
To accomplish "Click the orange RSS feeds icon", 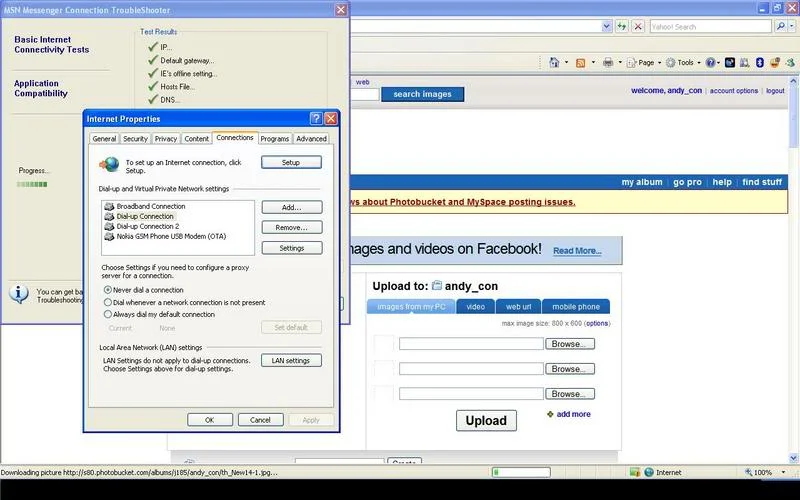I will point(581,63).
